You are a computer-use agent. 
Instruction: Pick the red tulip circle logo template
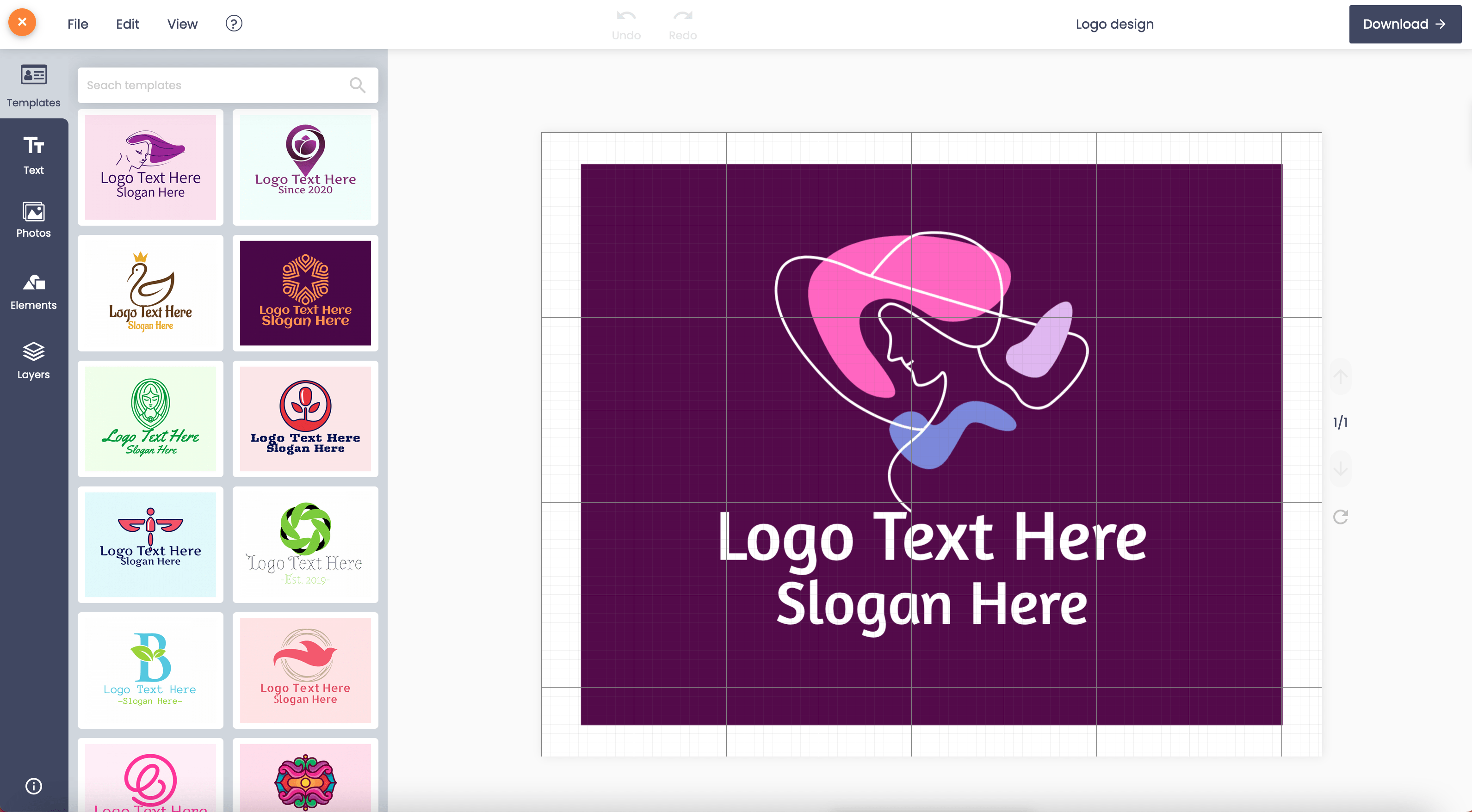(305, 418)
